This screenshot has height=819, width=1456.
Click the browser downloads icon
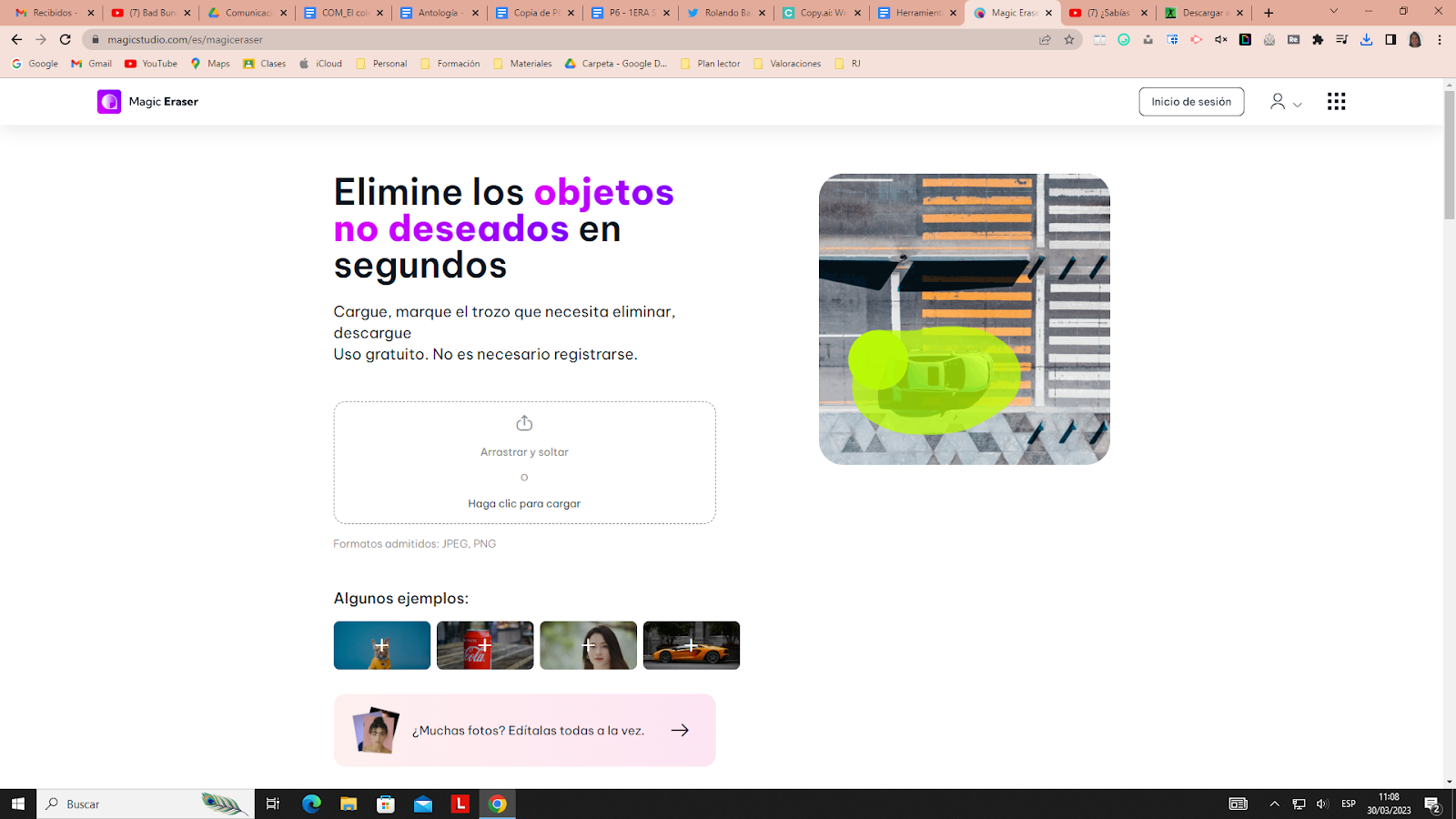(x=1366, y=40)
